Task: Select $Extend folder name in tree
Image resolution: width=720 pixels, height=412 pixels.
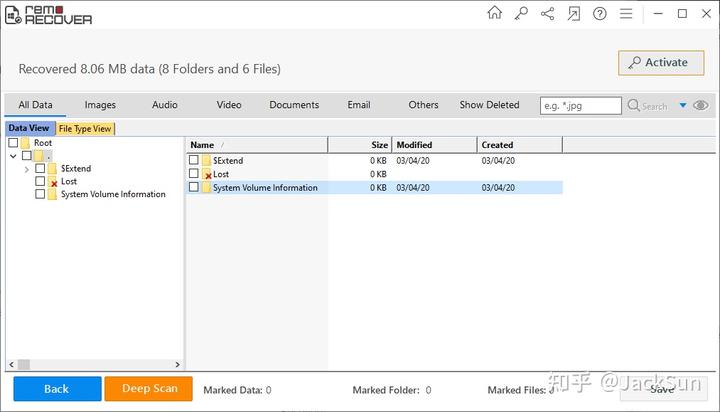Action: click(76, 169)
